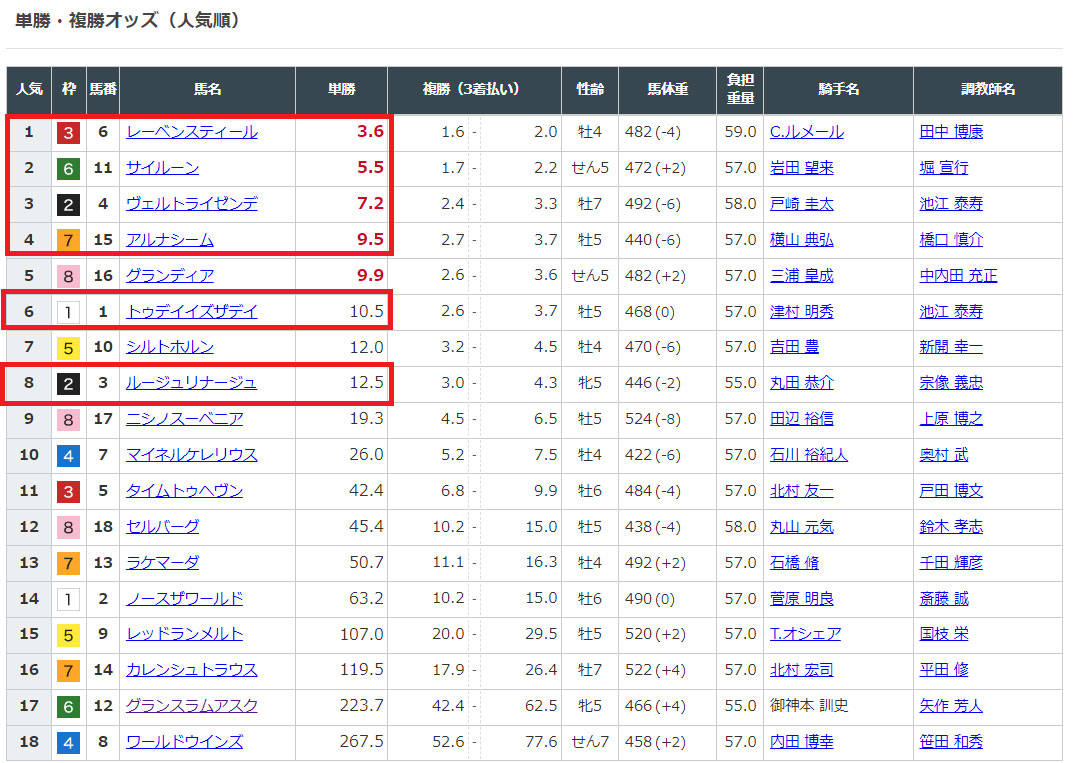Viewport: 1085px width, 763px height.
Task: Click the 人気 column header
Action: (29, 90)
